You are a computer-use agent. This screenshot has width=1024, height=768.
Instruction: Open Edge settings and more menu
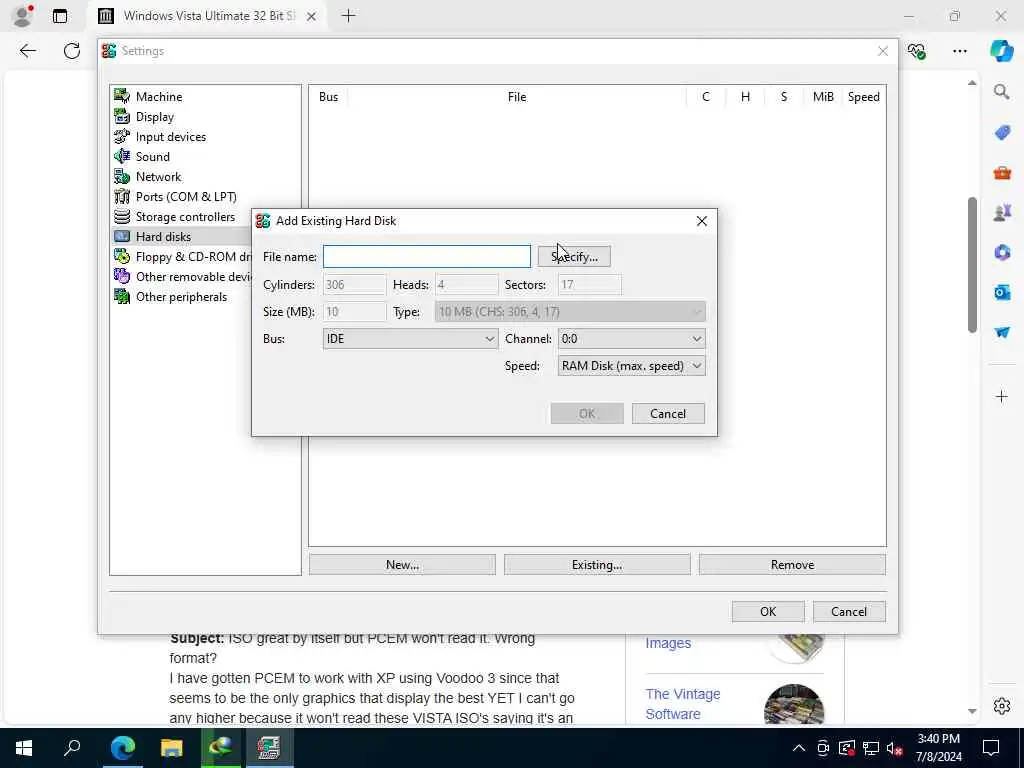click(x=959, y=51)
